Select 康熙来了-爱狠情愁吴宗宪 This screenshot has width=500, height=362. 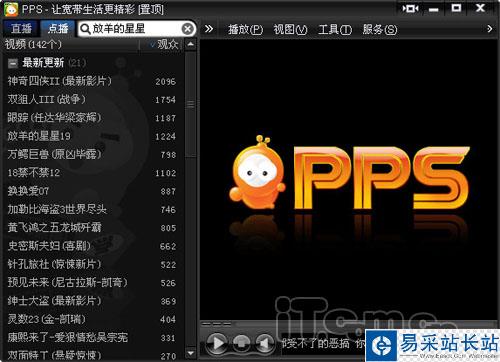click(68, 338)
